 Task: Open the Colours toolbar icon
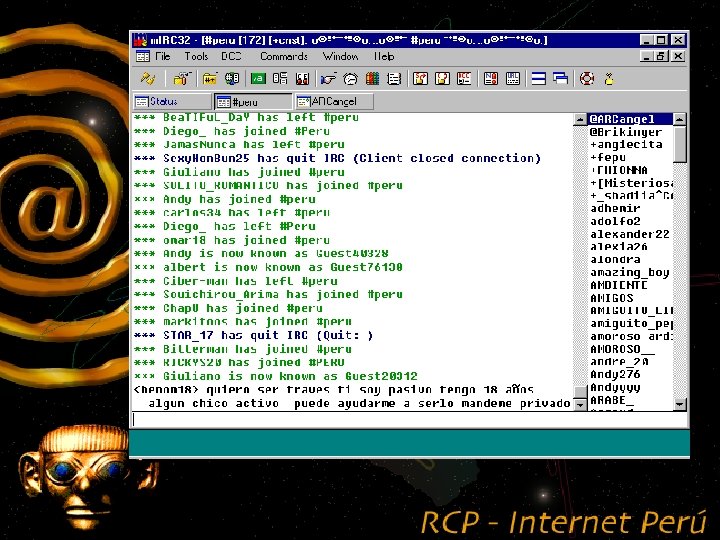[372, 79]
